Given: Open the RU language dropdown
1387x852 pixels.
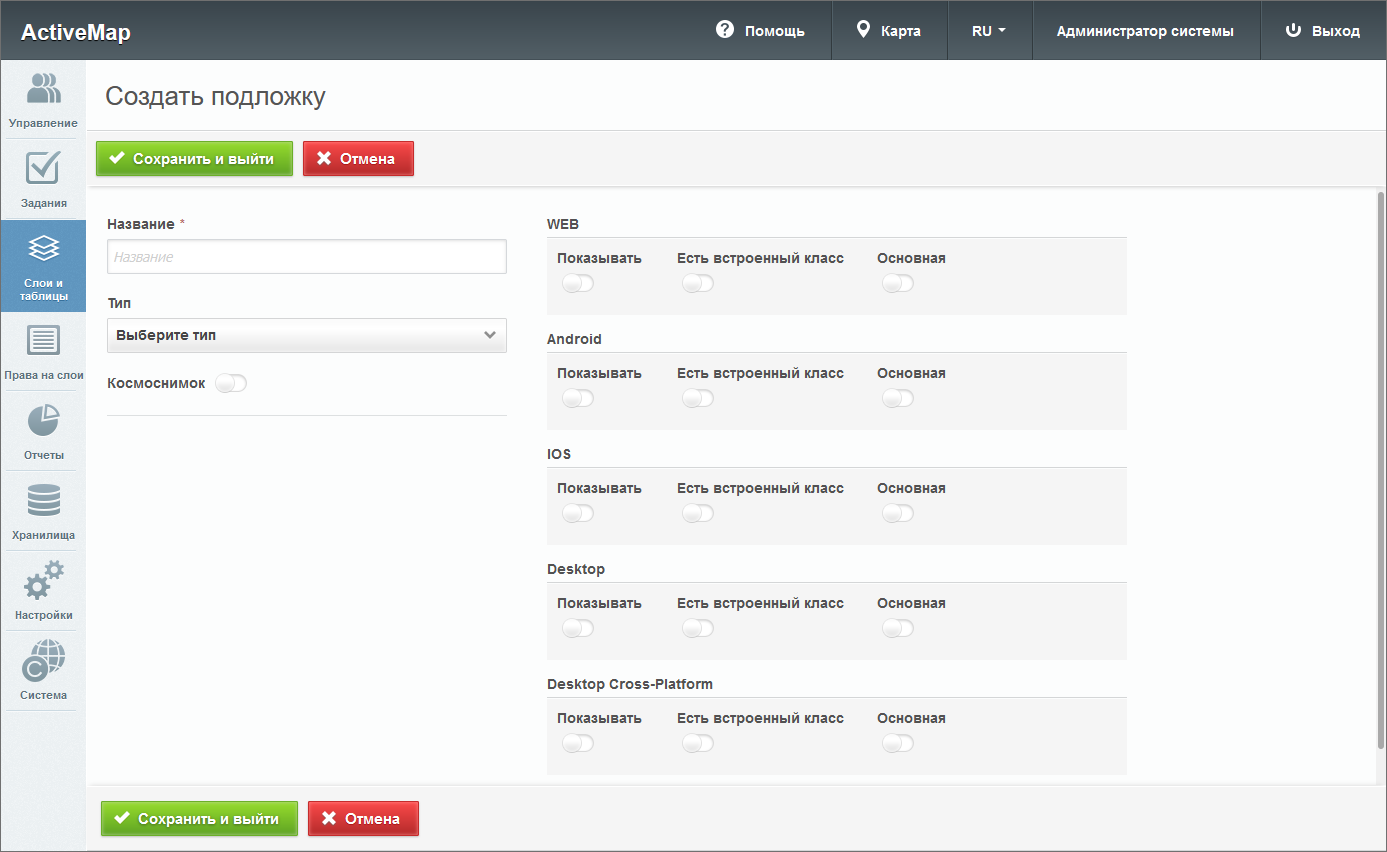Looking at the screenshot, I should 988,31.
